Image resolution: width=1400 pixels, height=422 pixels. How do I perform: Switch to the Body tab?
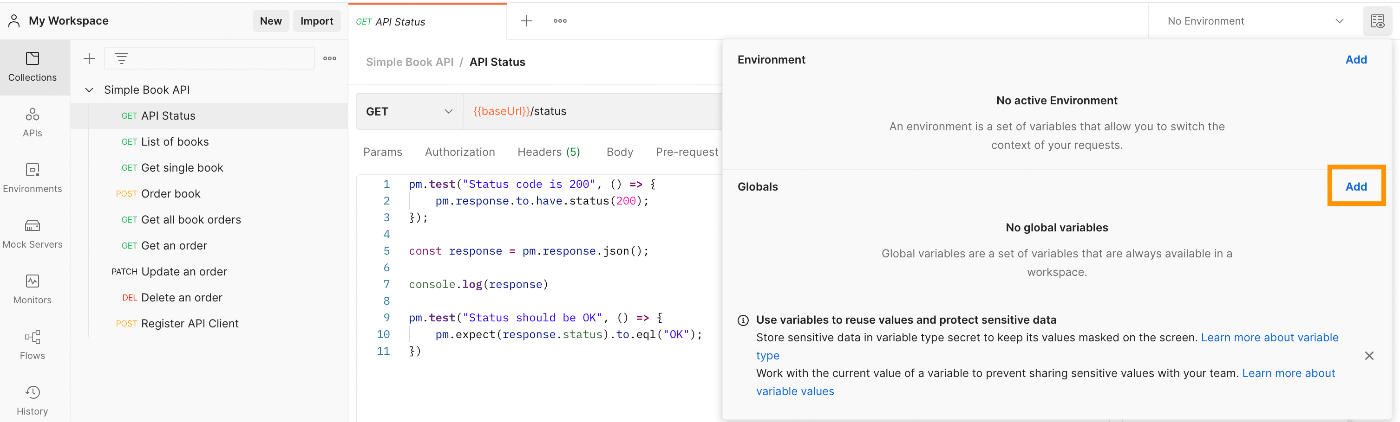coord(620,152)
